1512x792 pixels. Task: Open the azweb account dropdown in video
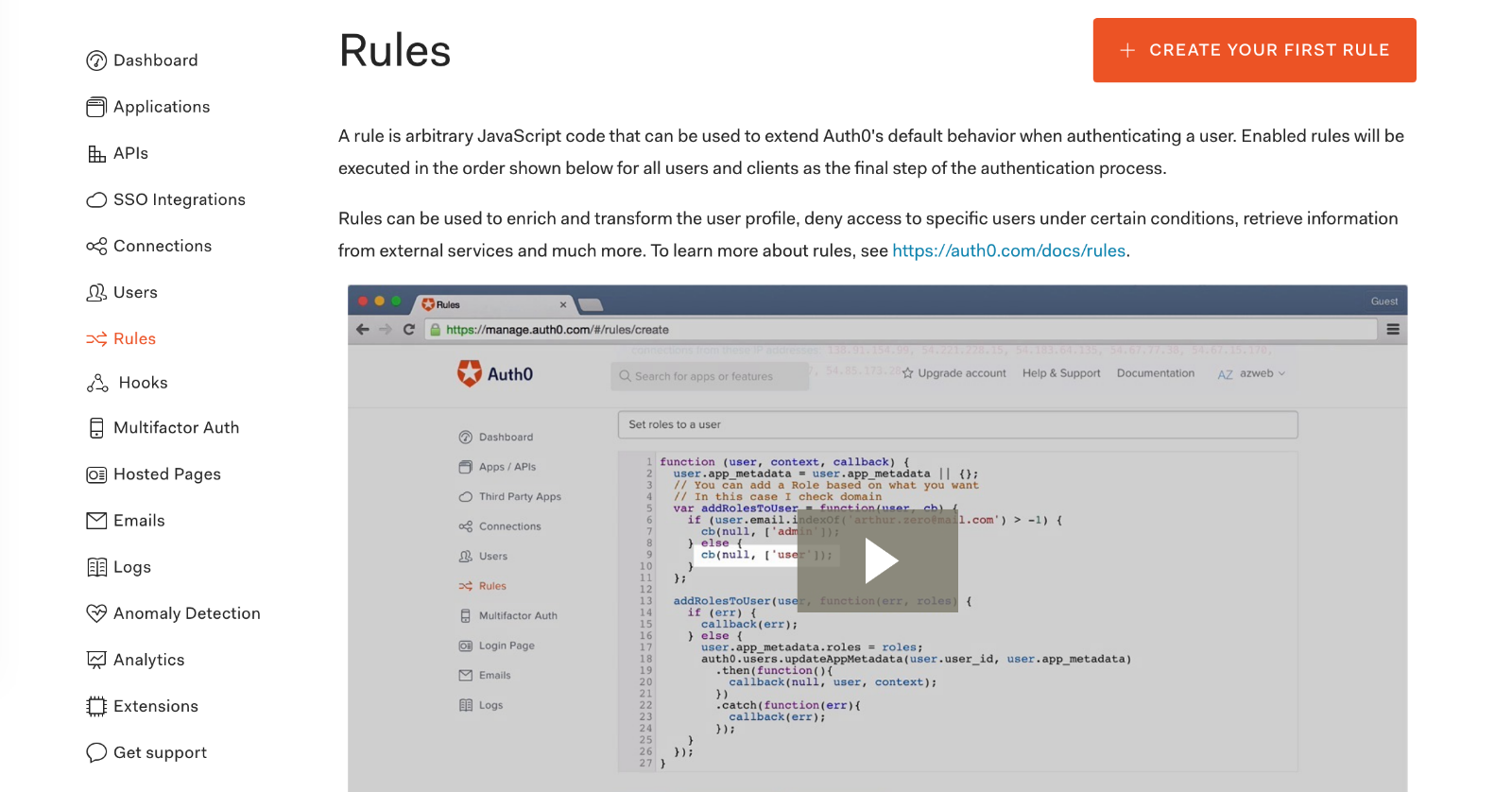(1251, 373)
